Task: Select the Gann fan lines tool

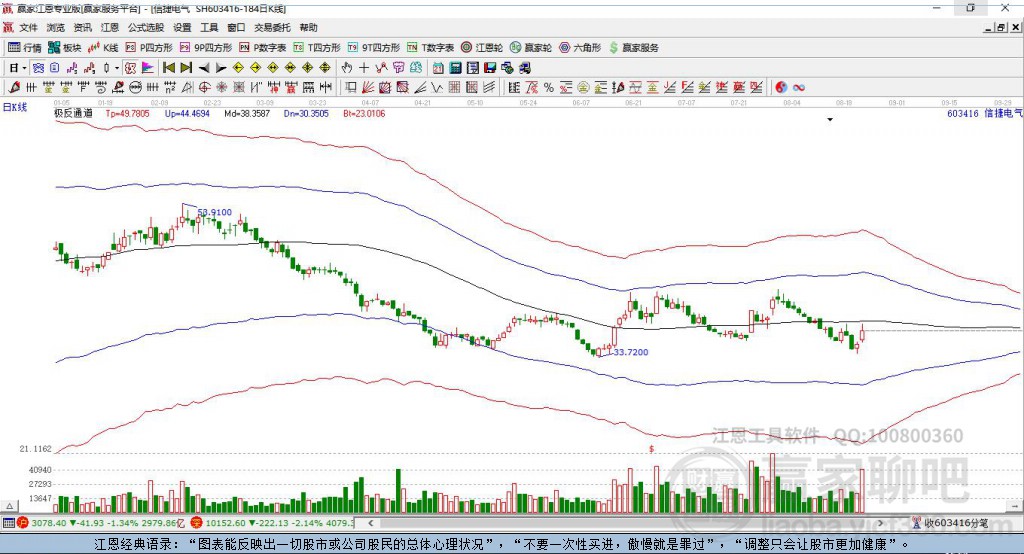Action: click(368, 87)
